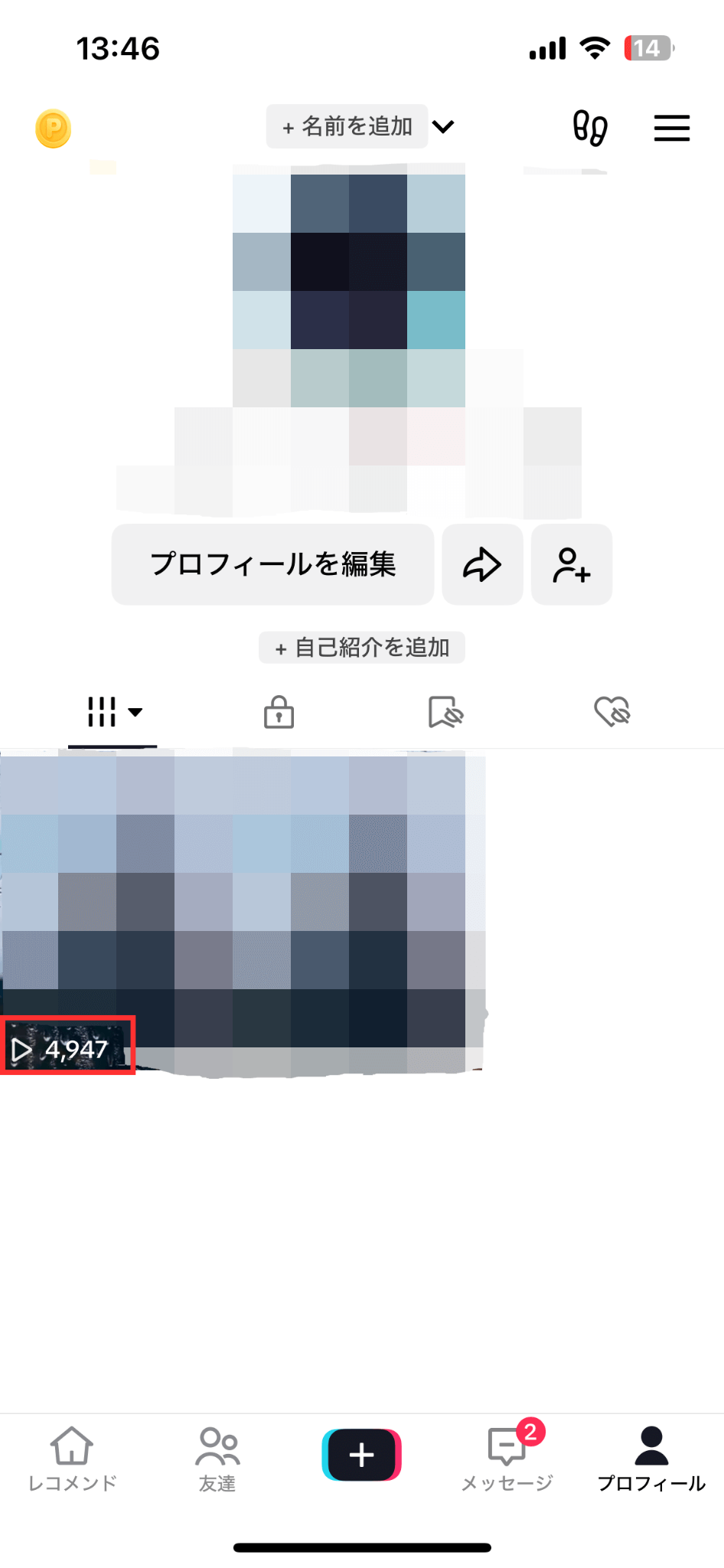Switch to the private lock tab
724x1568 pixels.
point(279,711)
